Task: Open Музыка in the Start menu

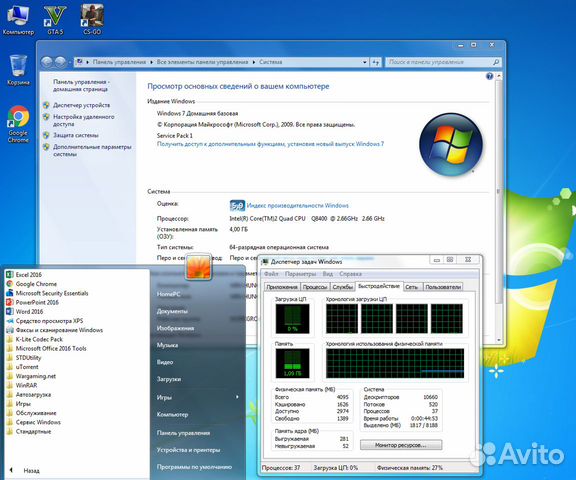Action: tap(167, 345)
